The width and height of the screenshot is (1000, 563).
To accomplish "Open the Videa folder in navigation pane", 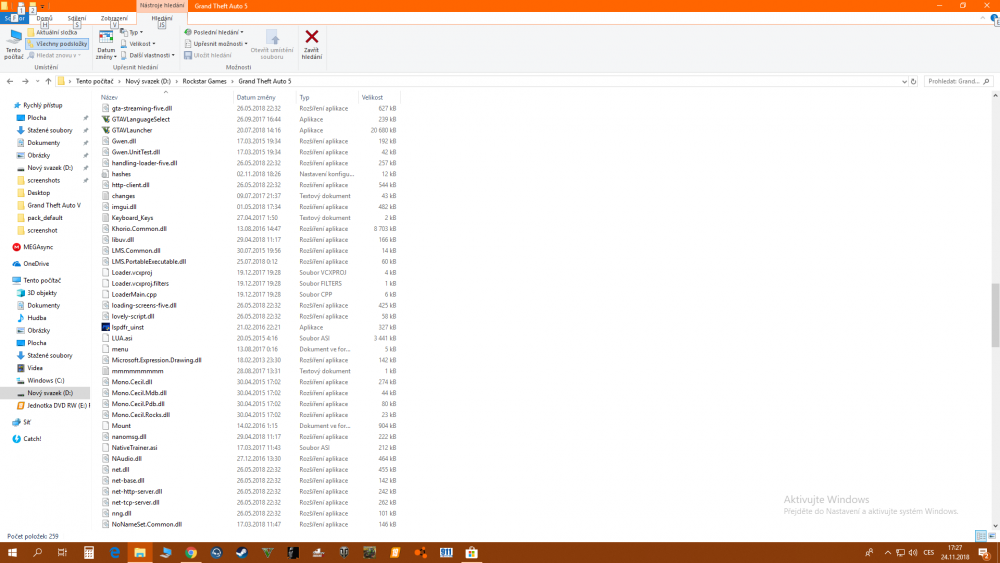I will point(34,368).
